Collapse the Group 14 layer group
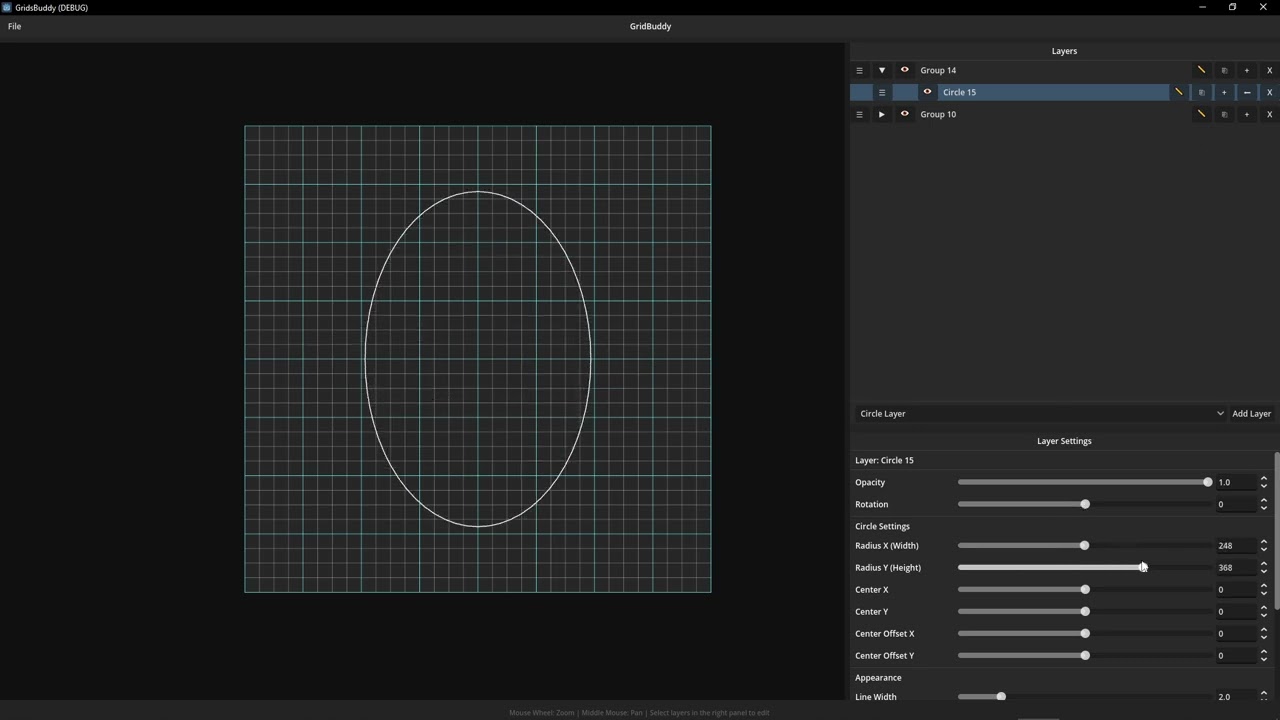 pyautogui.click(x=882, y=70)
